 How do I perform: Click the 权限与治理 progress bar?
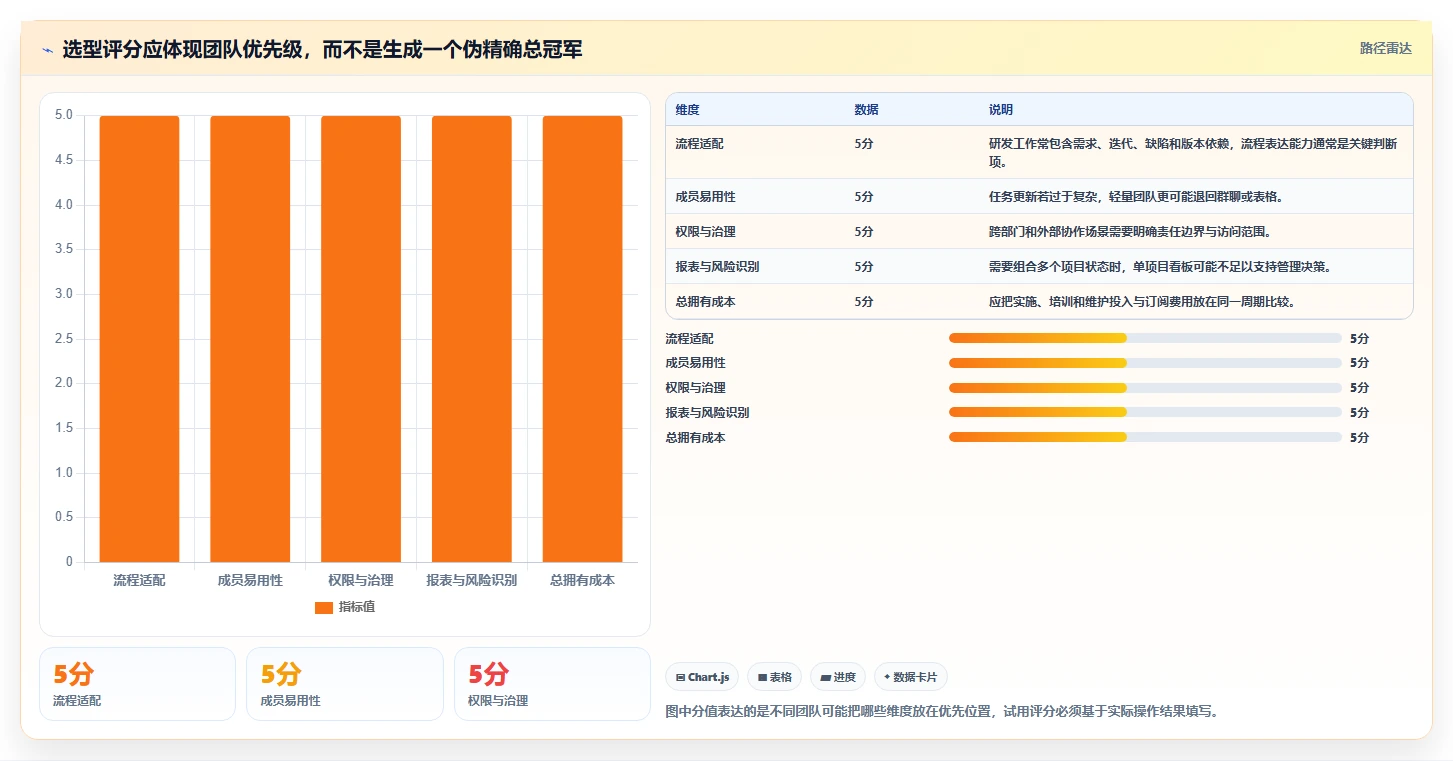1145,388
